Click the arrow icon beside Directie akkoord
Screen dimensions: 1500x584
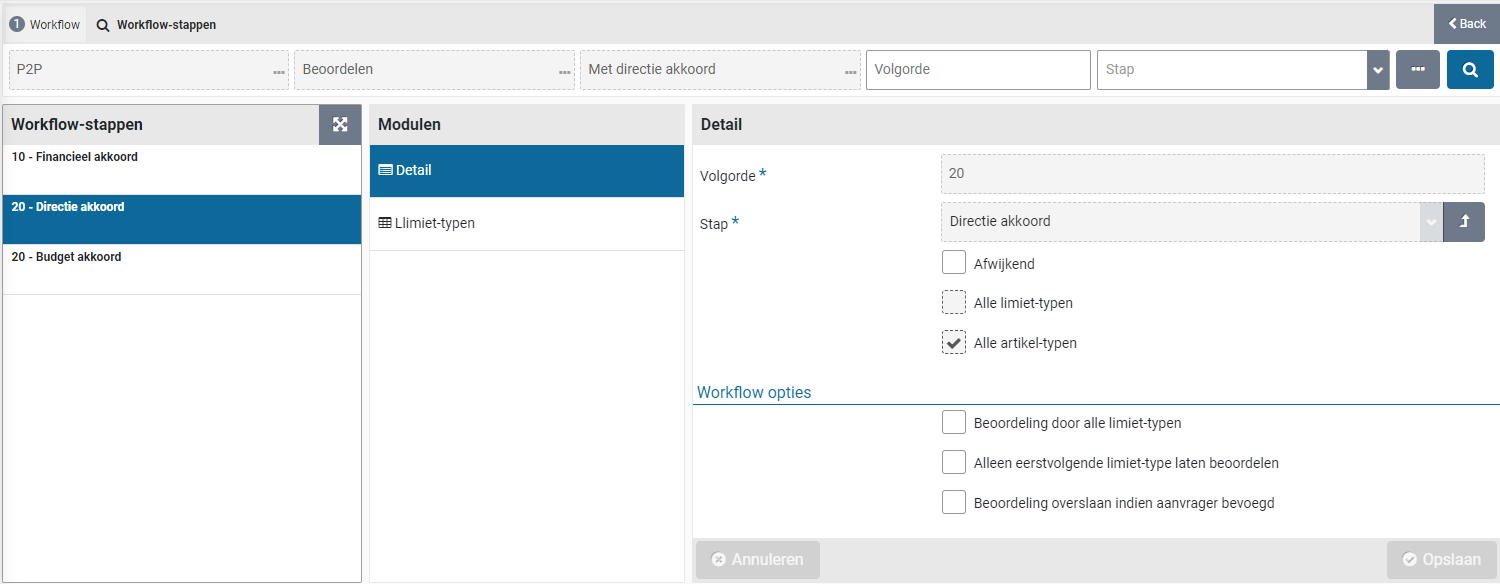pyautogui.click(x=1464, y=222)
